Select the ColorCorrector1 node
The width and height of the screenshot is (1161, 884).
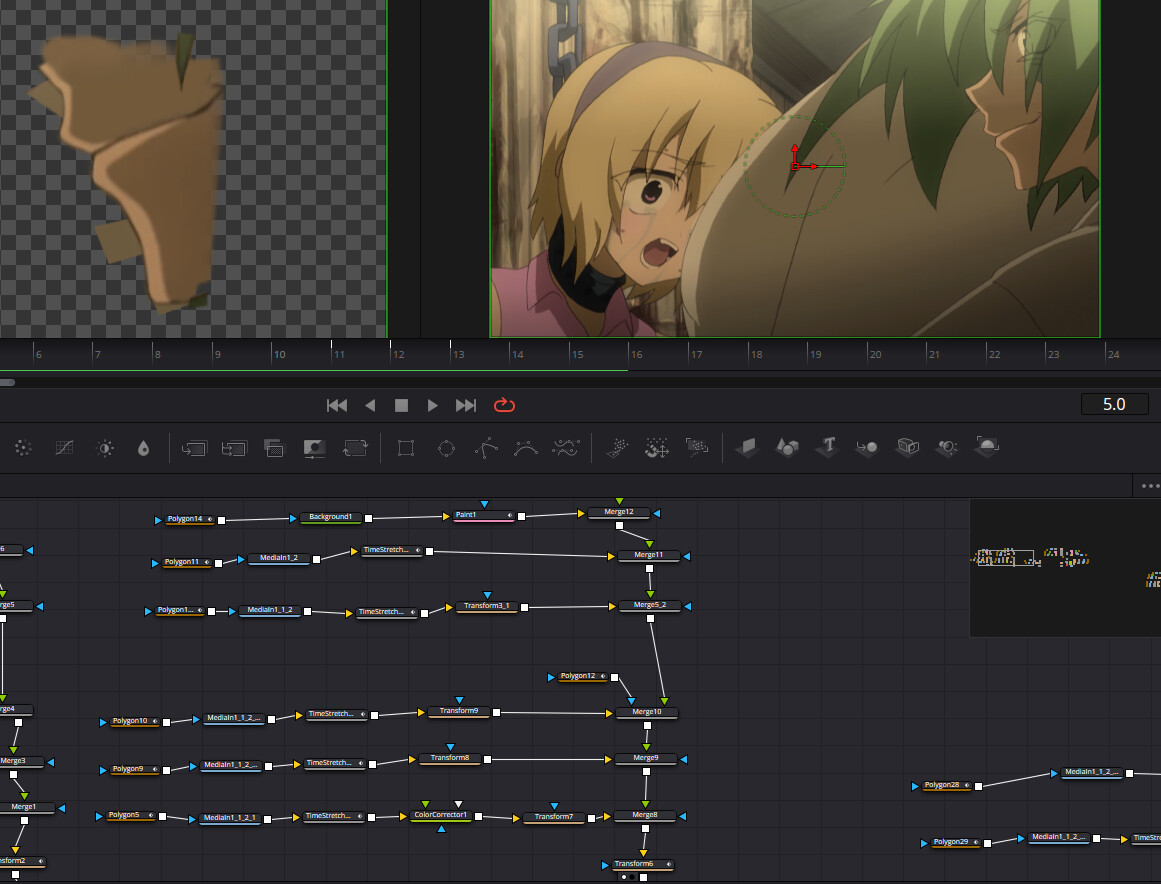440,816
